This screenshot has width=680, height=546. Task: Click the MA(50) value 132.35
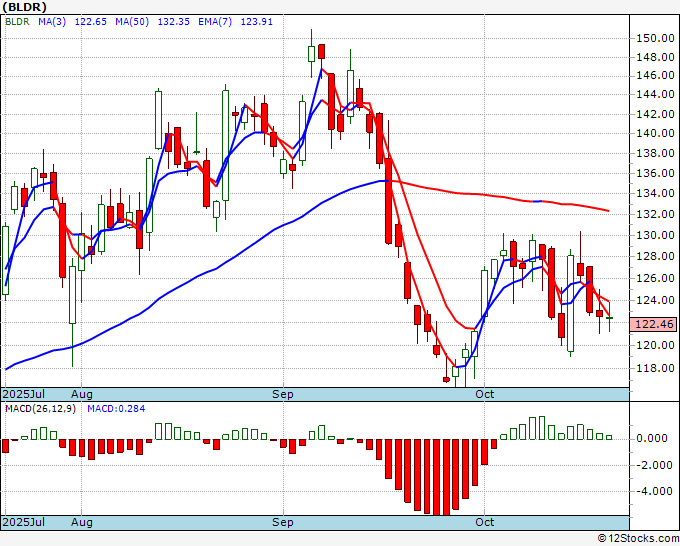(x=173, y=22)
